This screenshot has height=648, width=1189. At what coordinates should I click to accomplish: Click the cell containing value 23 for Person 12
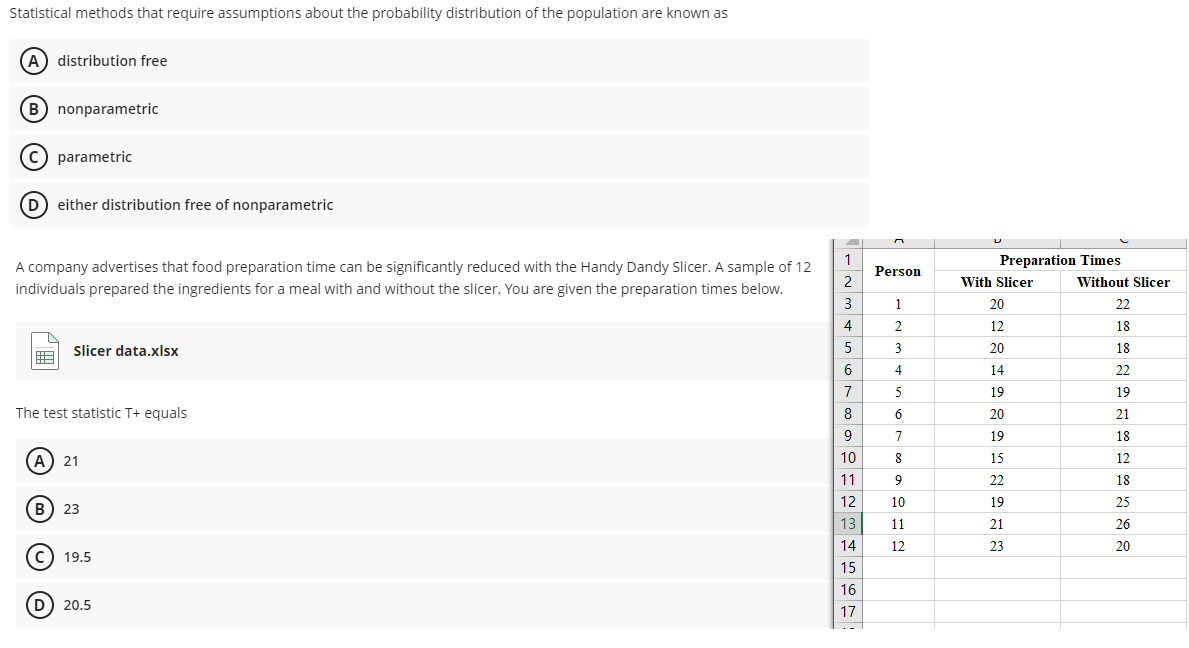point(997,545)
